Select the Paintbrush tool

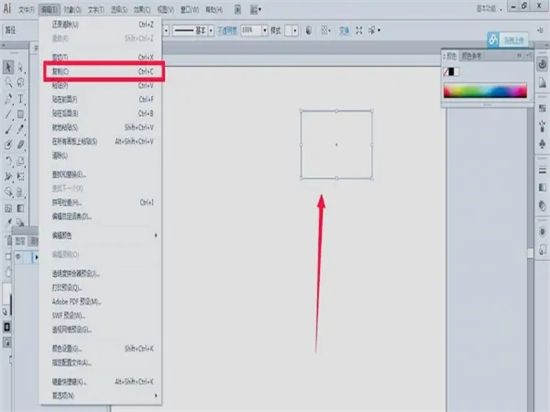pyautogui.click(x=8, y=129)
